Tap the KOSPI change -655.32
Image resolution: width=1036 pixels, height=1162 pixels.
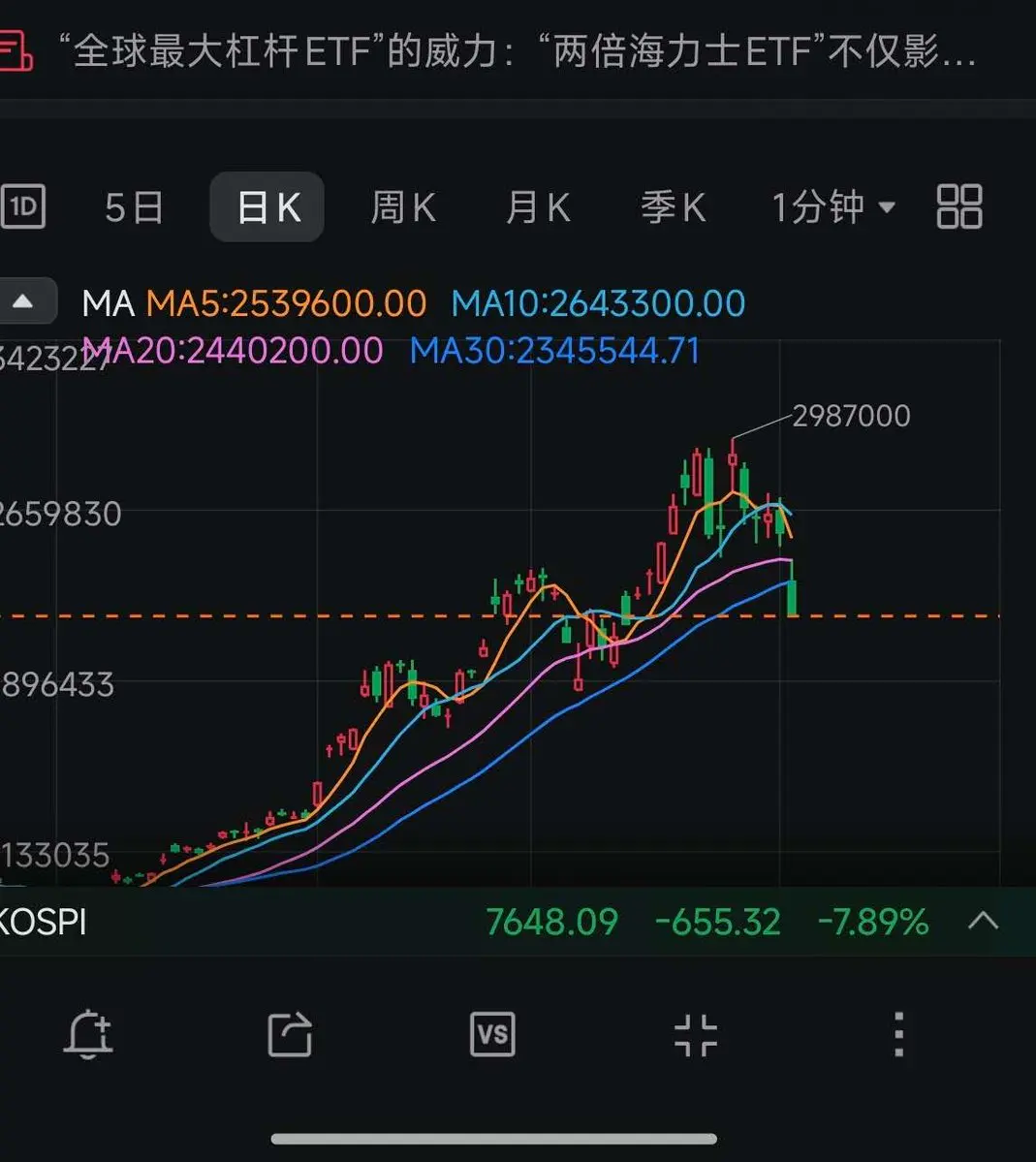pos(718,923)
